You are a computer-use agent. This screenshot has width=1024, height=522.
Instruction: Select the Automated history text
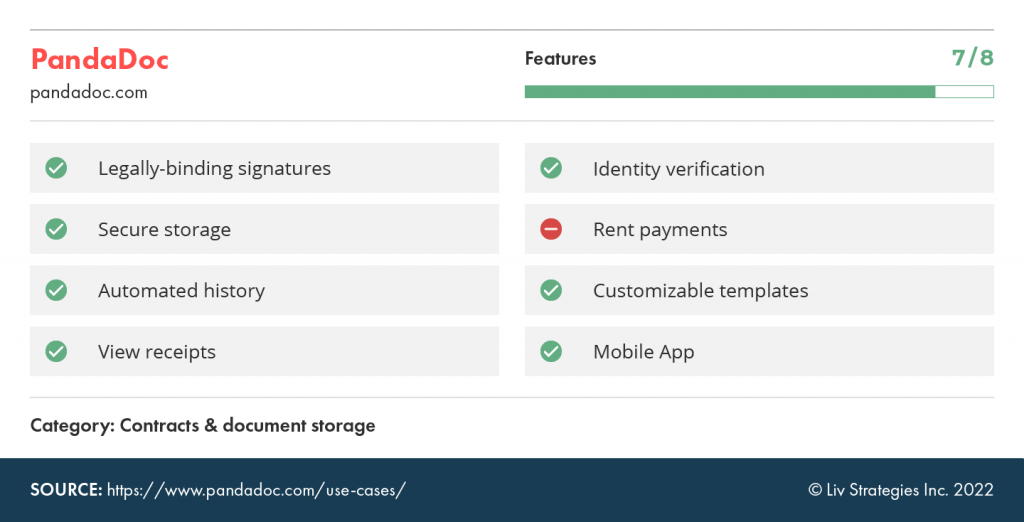182,291
